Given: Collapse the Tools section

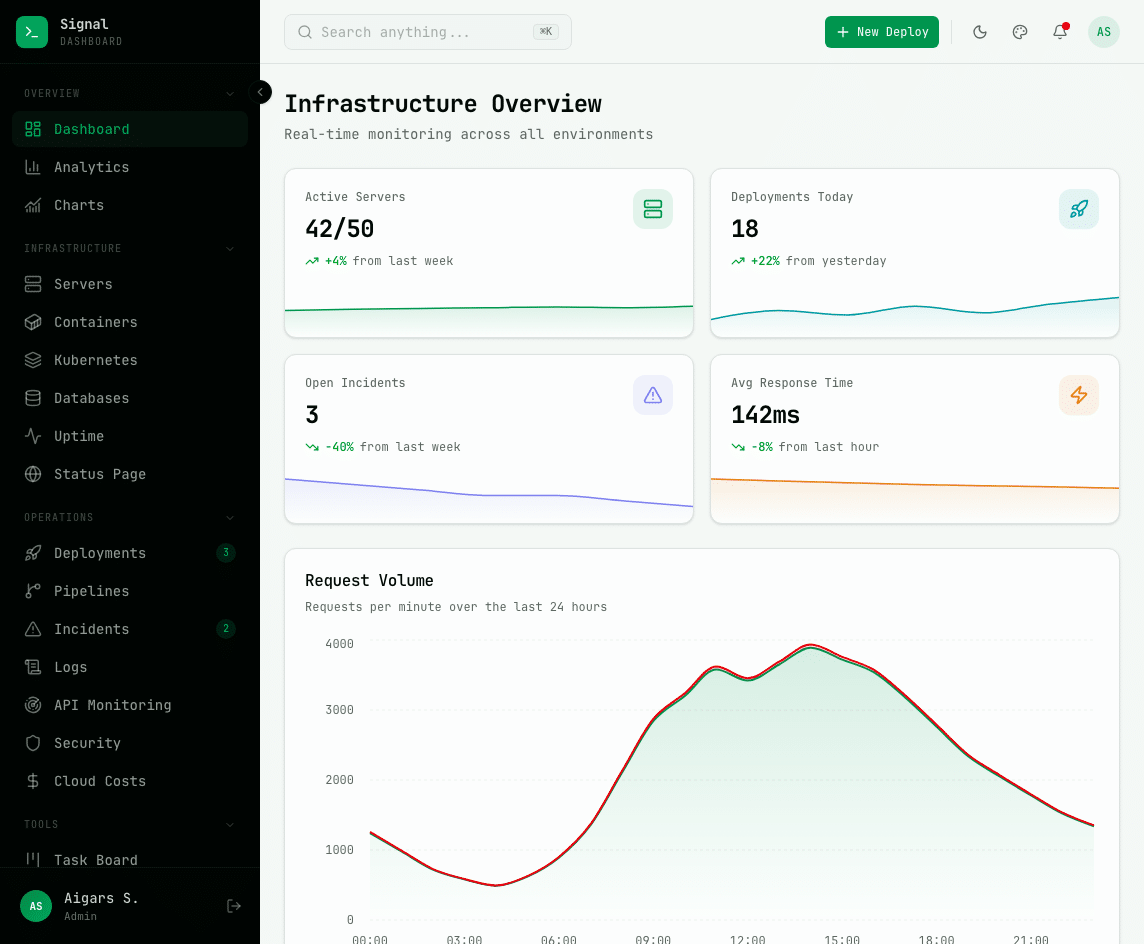Looking at the screenshot, I should pos(230,824).
